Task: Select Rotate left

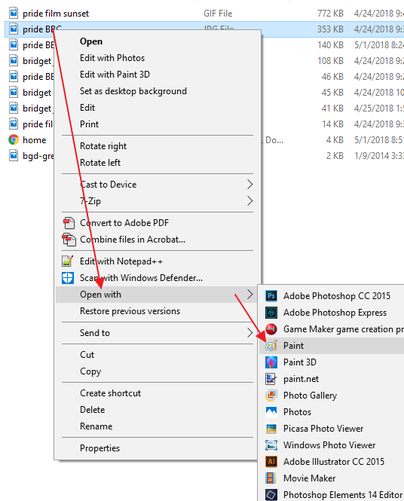Action: 100,163
